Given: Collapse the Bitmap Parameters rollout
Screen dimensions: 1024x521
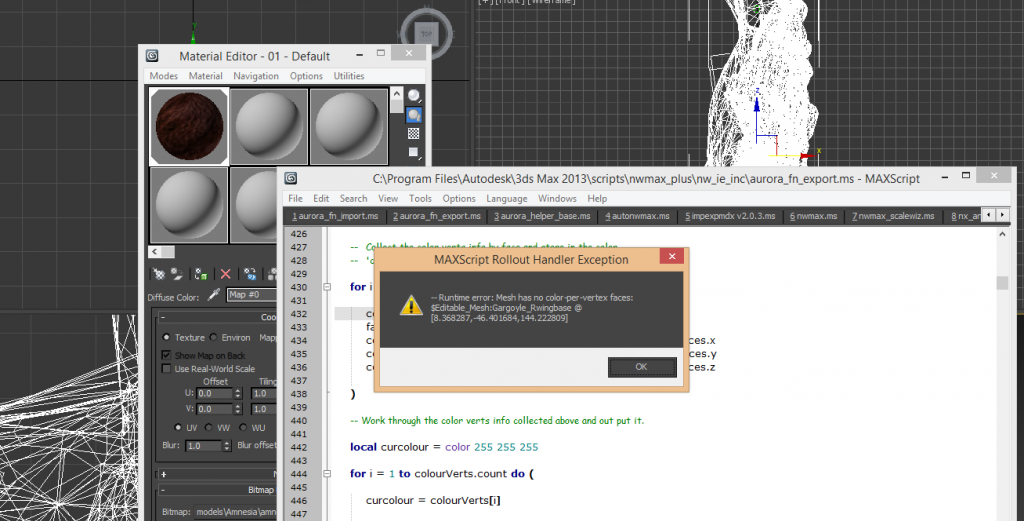Looking at the screenshot, I should 163,490.
